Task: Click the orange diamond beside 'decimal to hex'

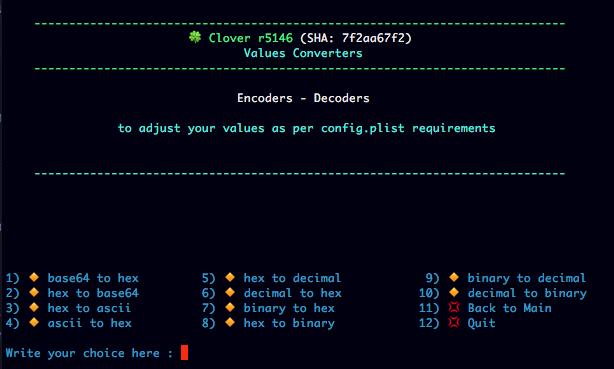Action: 230,292
